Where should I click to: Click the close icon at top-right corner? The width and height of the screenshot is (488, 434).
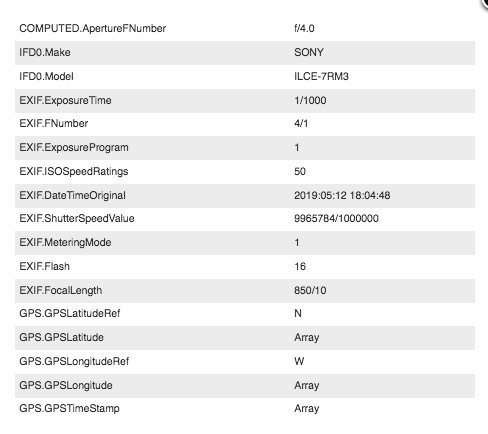485,3
